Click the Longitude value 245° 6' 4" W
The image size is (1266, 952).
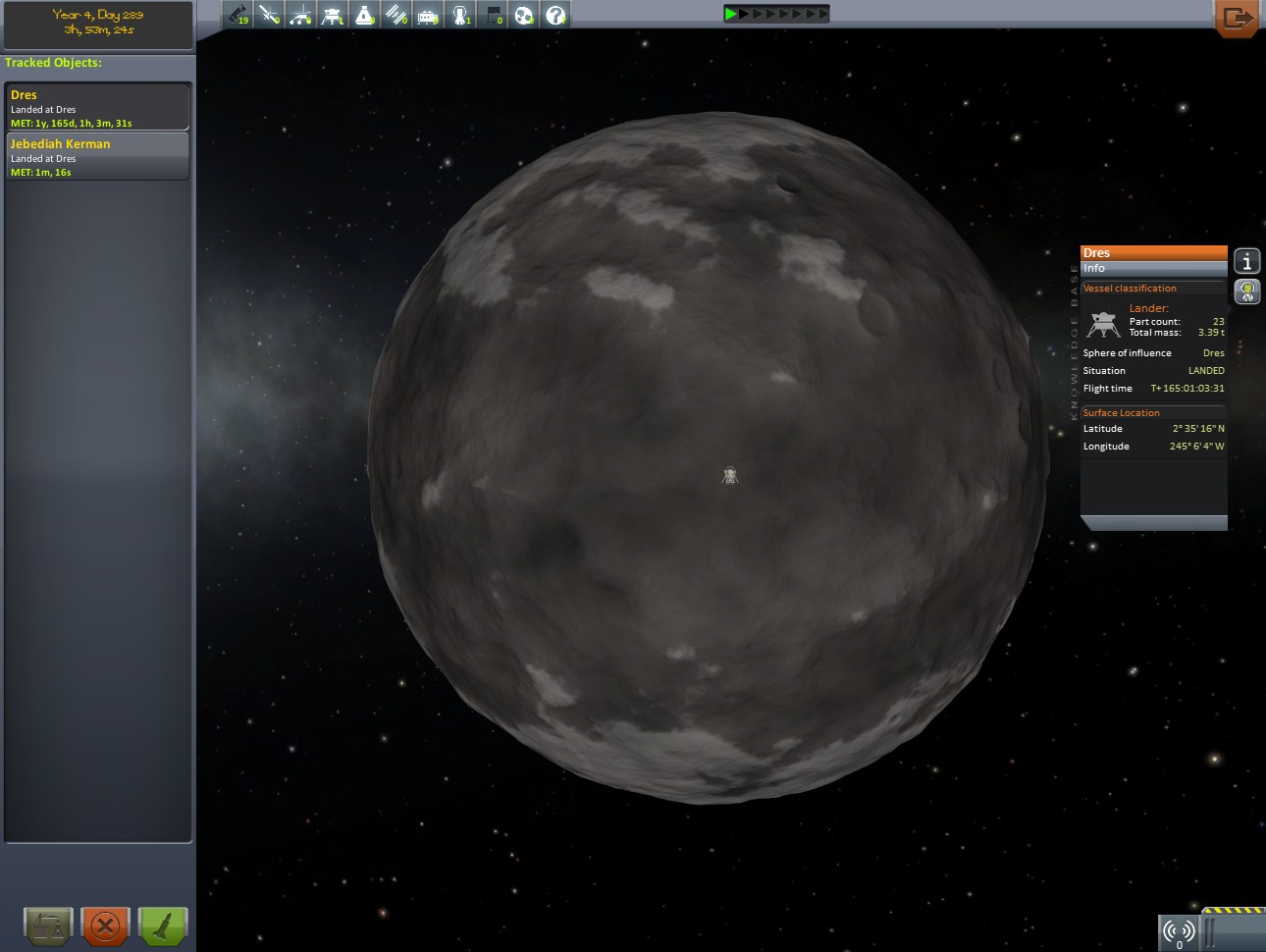pyautogui.click(x=1196, y=447)
